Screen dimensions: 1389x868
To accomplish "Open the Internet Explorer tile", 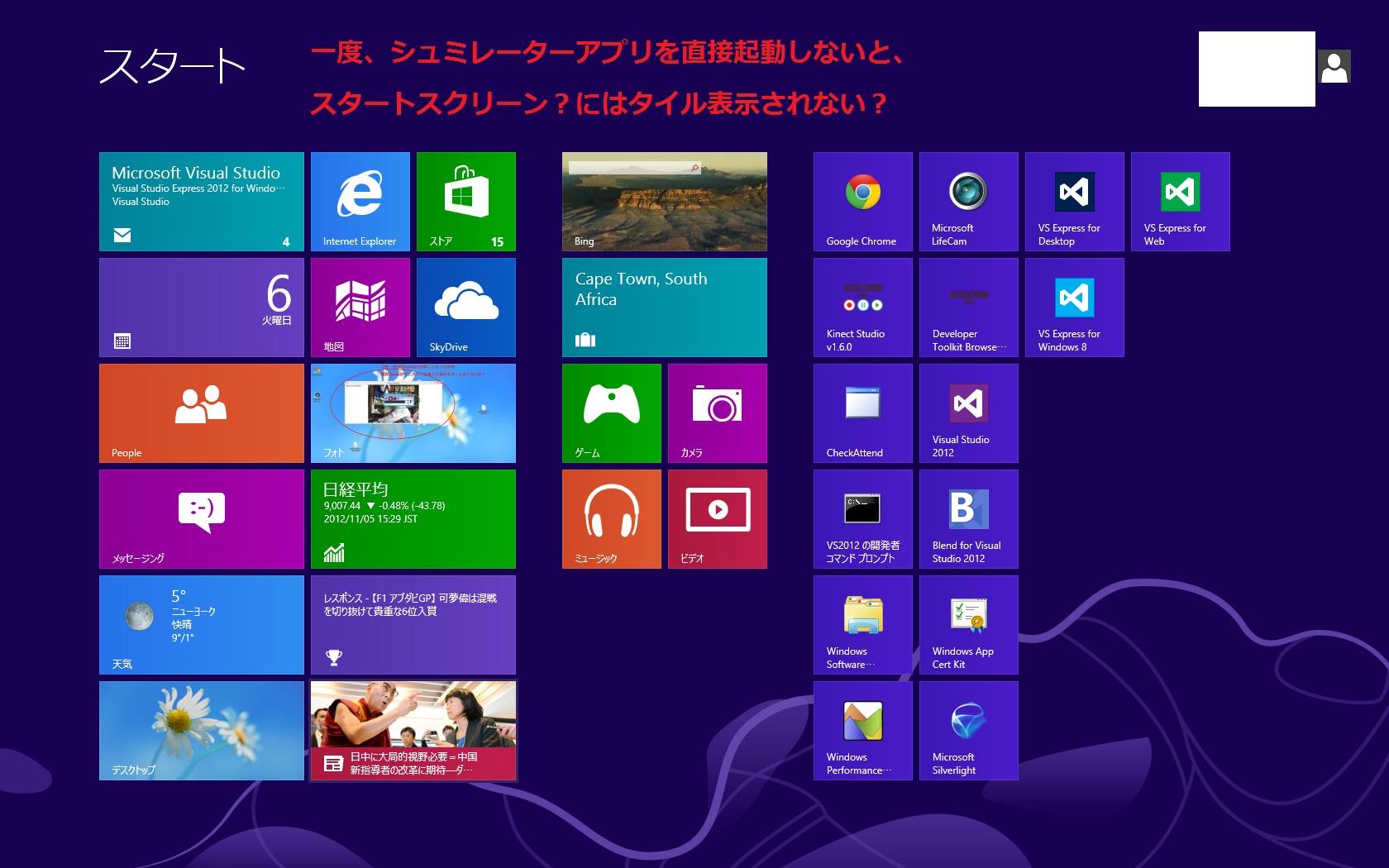I will coord(360,202).
